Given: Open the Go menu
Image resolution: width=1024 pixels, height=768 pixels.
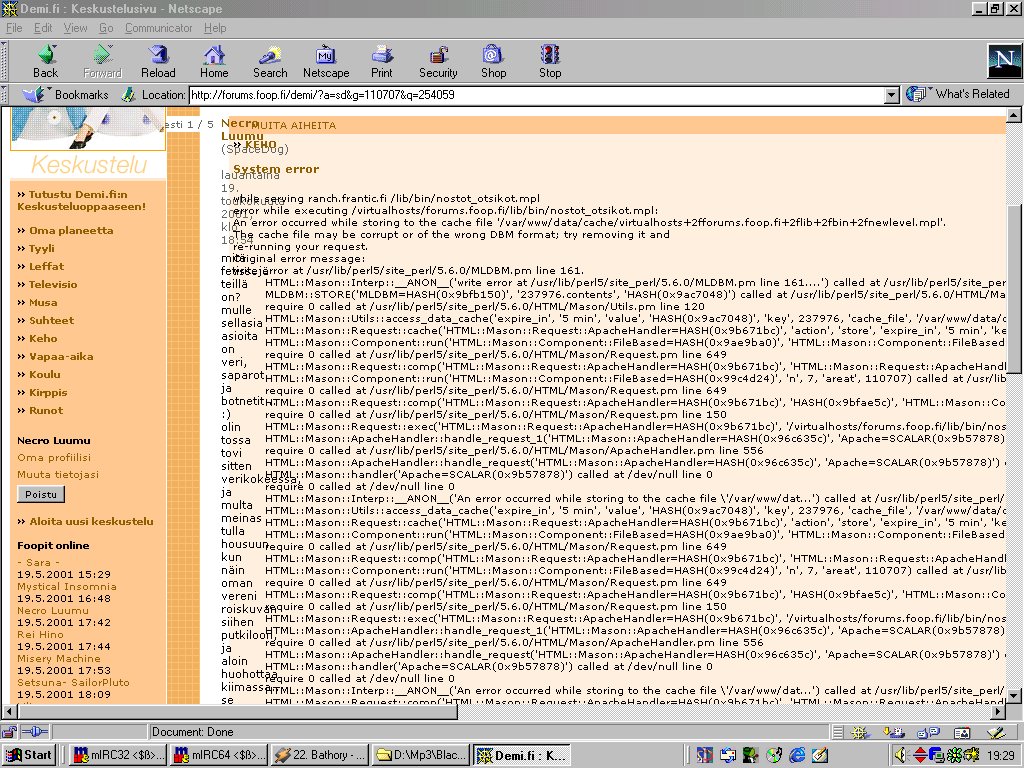Looking at the screenshot, I should point(106,28).
